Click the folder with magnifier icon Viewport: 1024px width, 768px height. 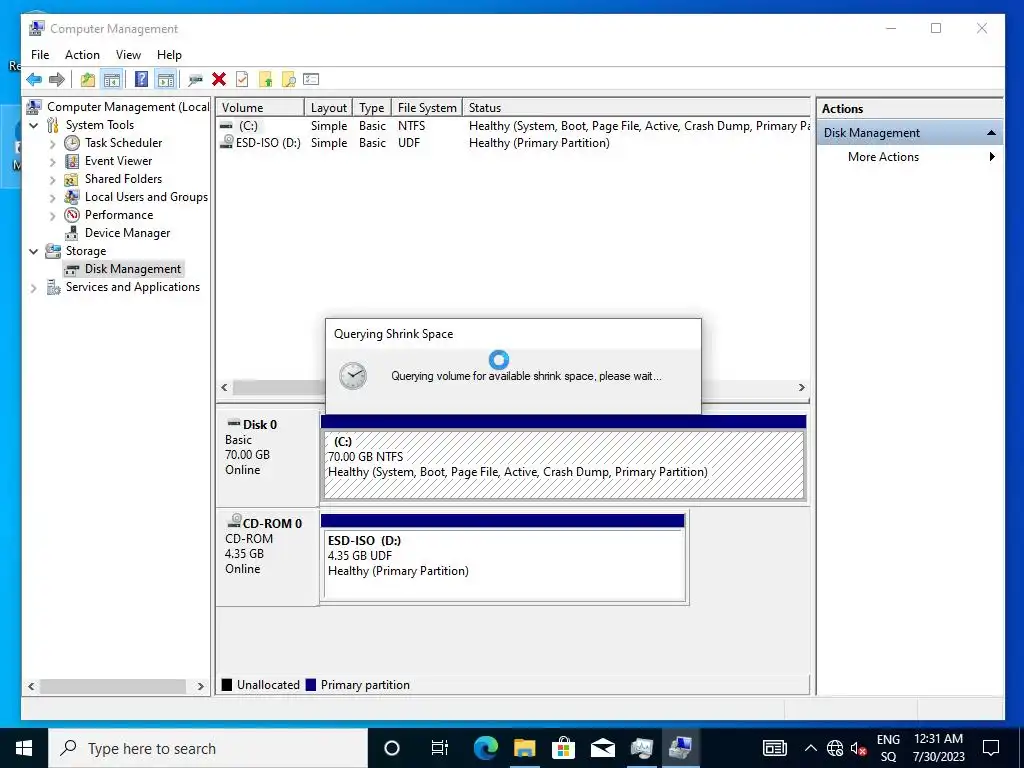pos(288,80)
